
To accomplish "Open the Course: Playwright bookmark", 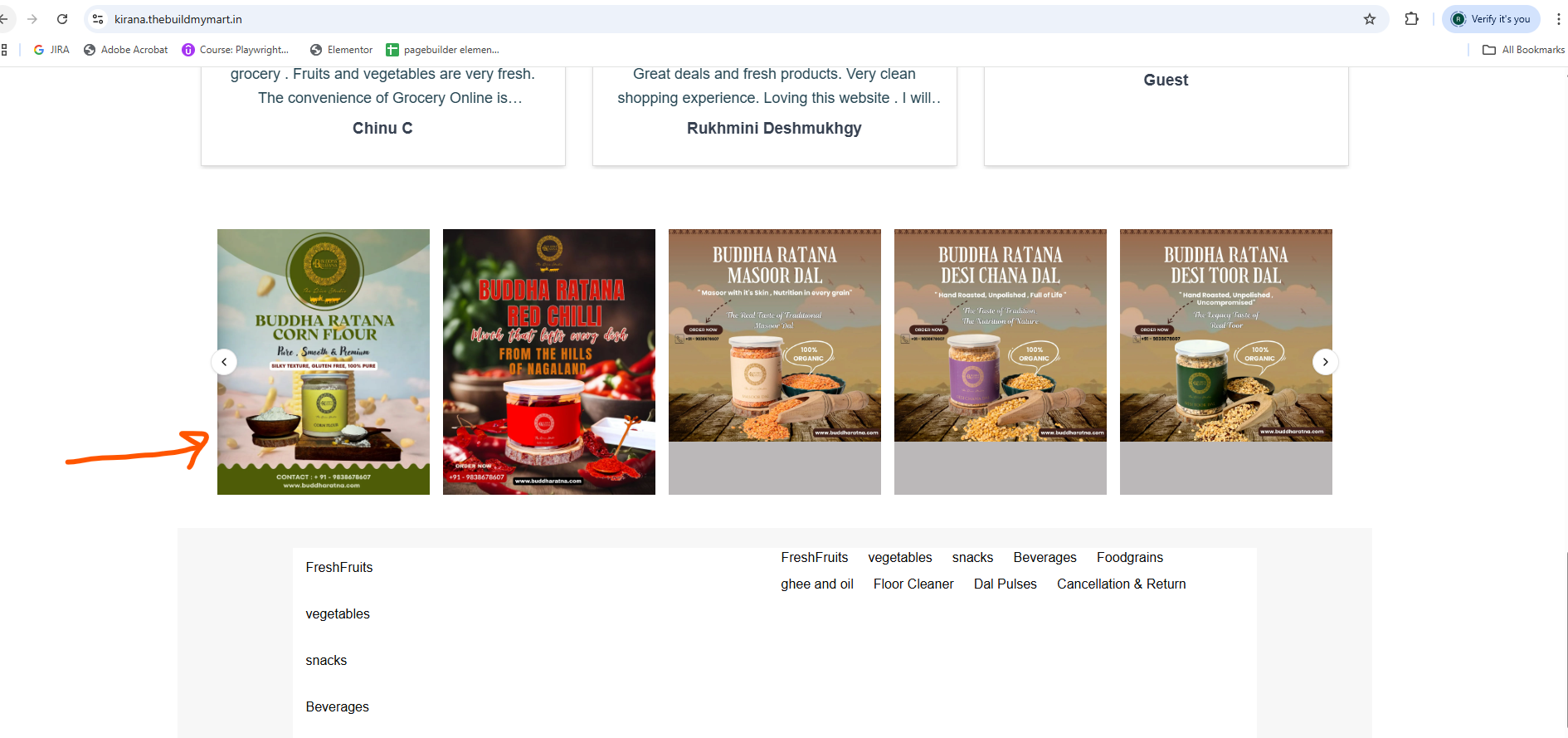I will click(236, 50).
